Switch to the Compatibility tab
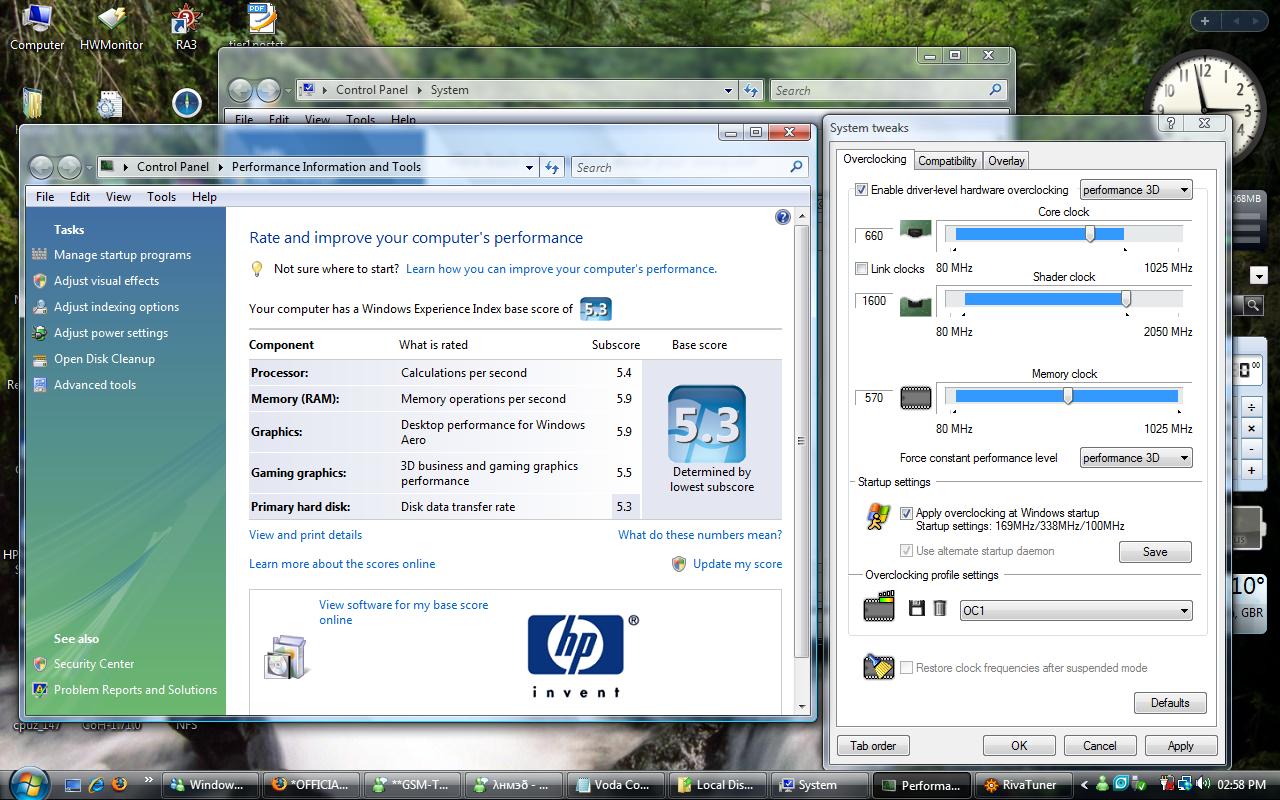The image size is (1280, 800). [x=946, y=161]
